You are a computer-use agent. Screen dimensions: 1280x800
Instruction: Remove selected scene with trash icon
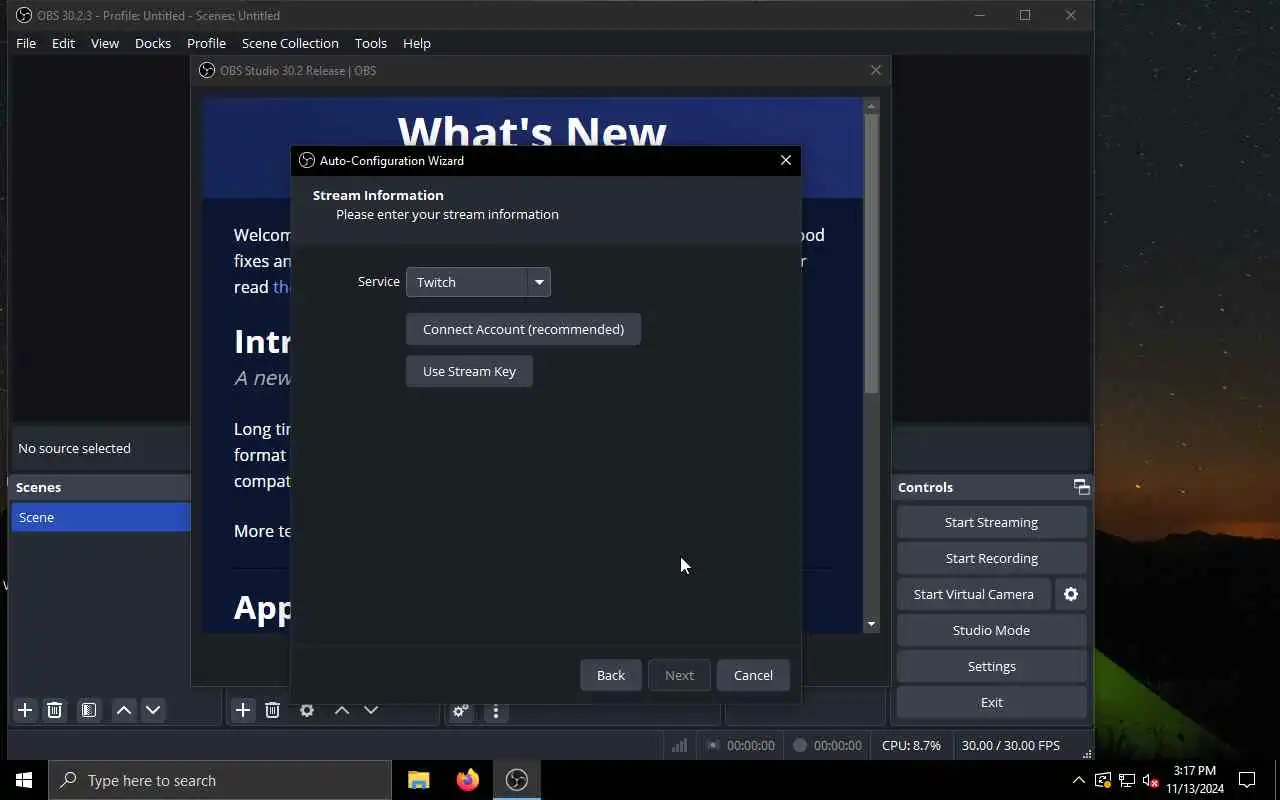[x=55, y=710]
